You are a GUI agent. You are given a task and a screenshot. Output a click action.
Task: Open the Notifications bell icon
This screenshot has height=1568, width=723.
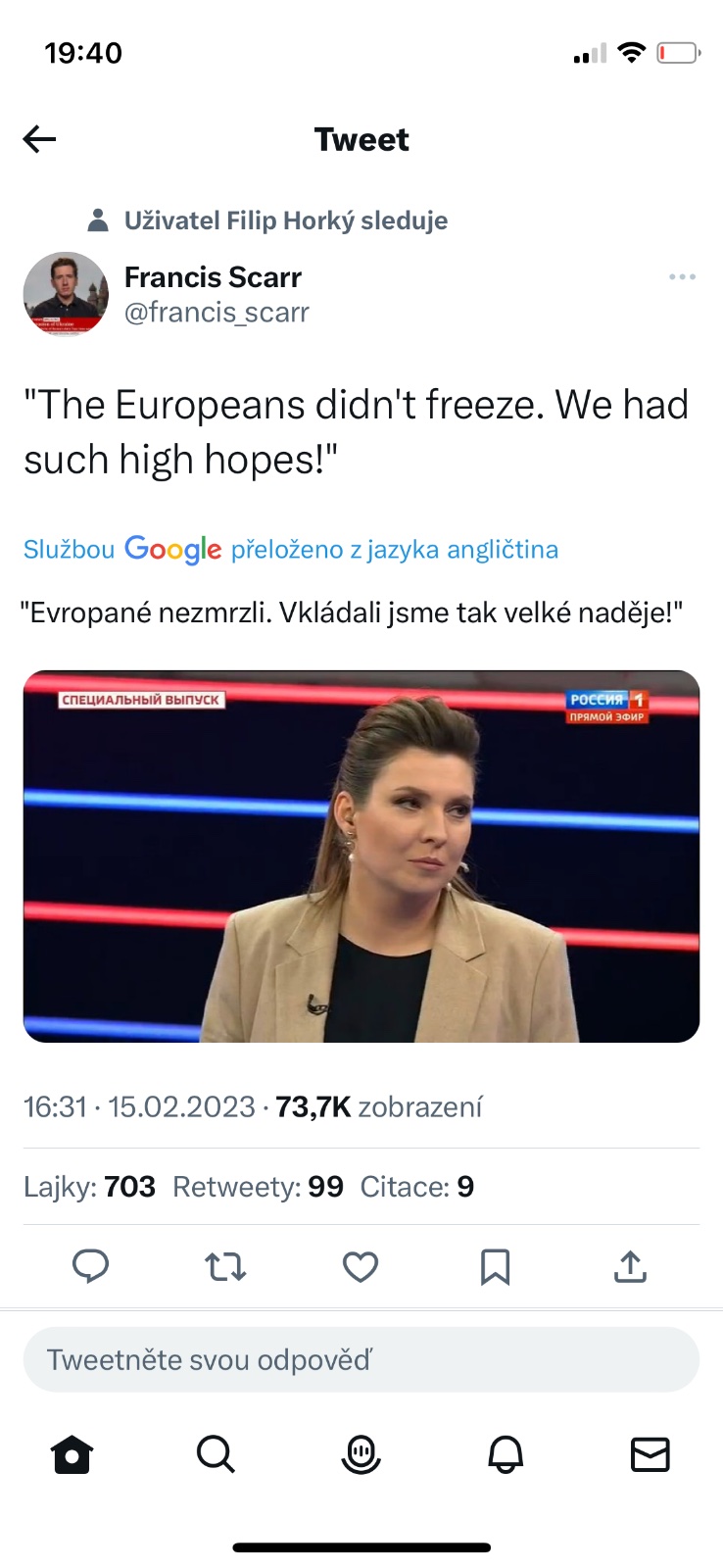click(x=506, y=1454)
